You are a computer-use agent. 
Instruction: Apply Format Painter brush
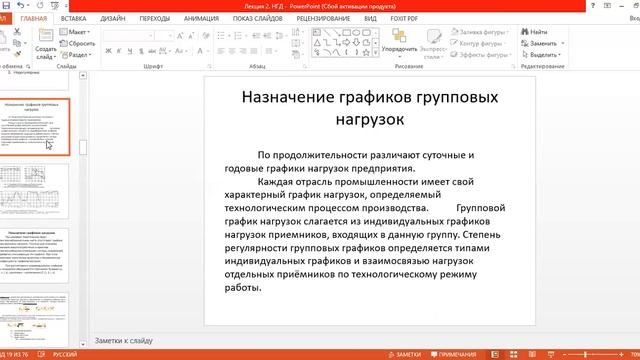(x=17, y=54)
